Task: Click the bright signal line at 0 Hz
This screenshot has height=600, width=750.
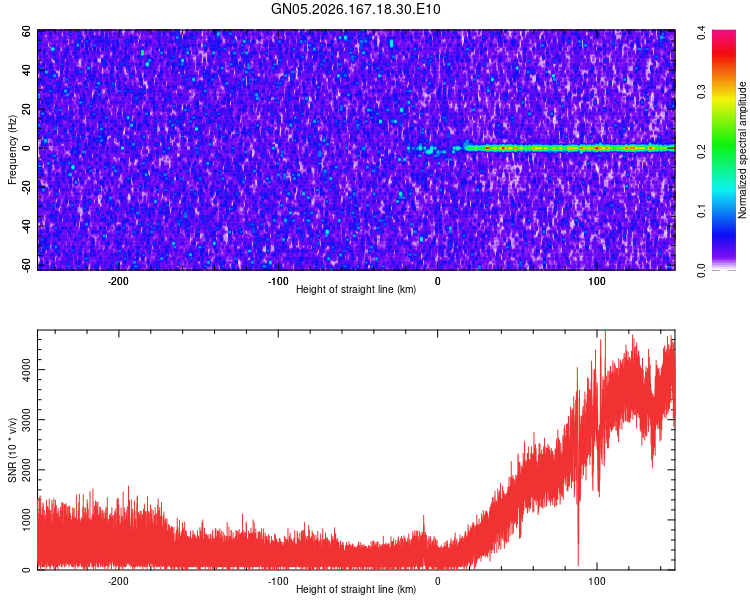Action: 569,148
